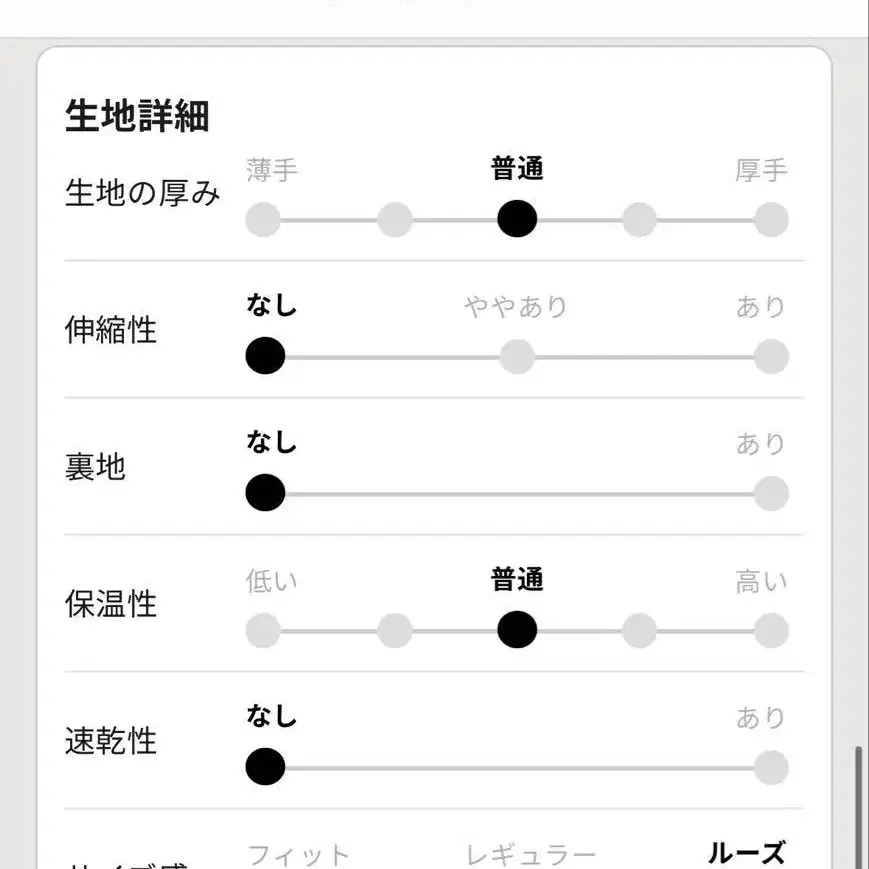
Task: Select the 普通 dot for 生地の厚み
Action: [x=517, y=219]
